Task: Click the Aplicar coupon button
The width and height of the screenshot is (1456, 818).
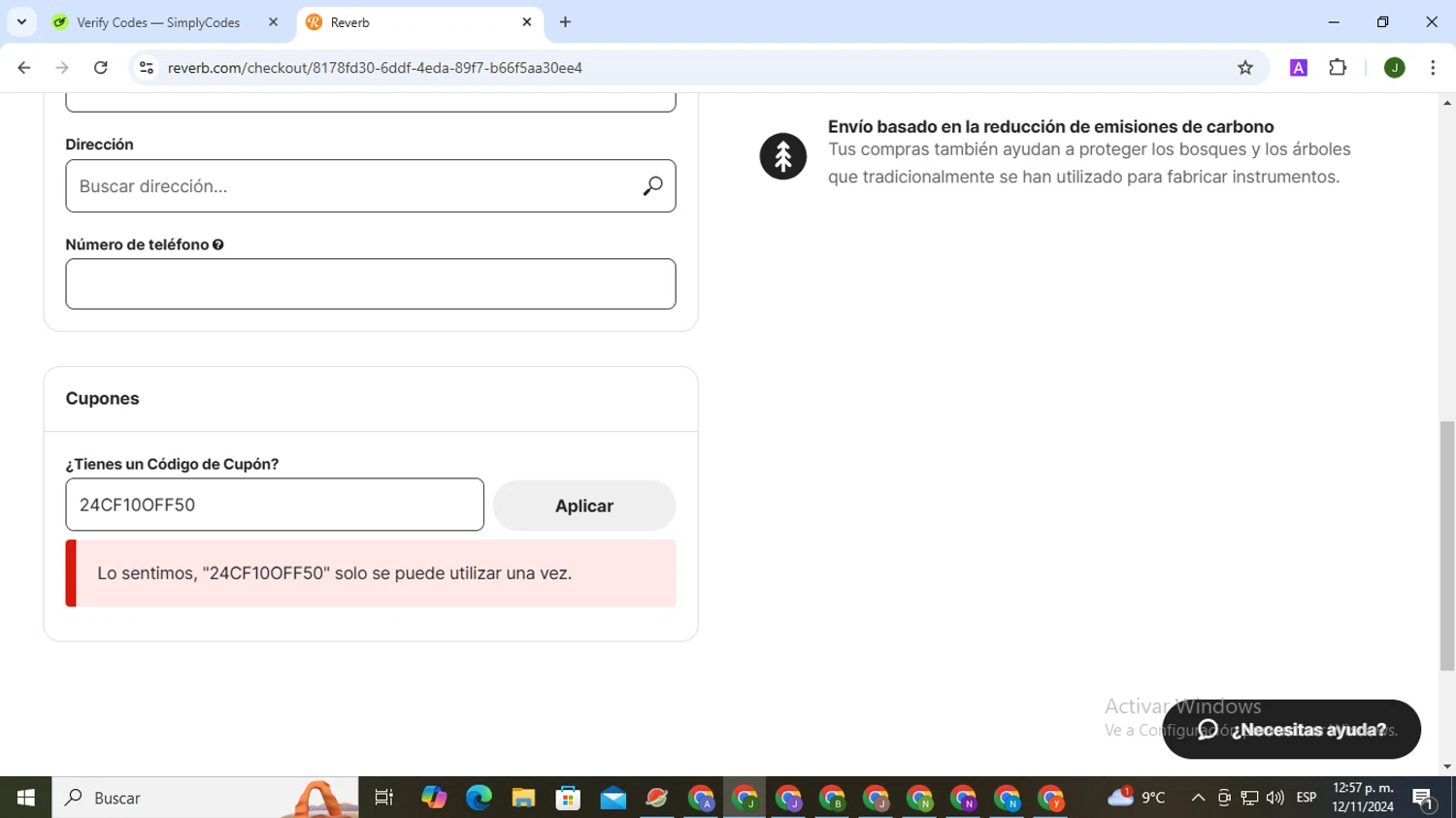Action: click(584, 506)
